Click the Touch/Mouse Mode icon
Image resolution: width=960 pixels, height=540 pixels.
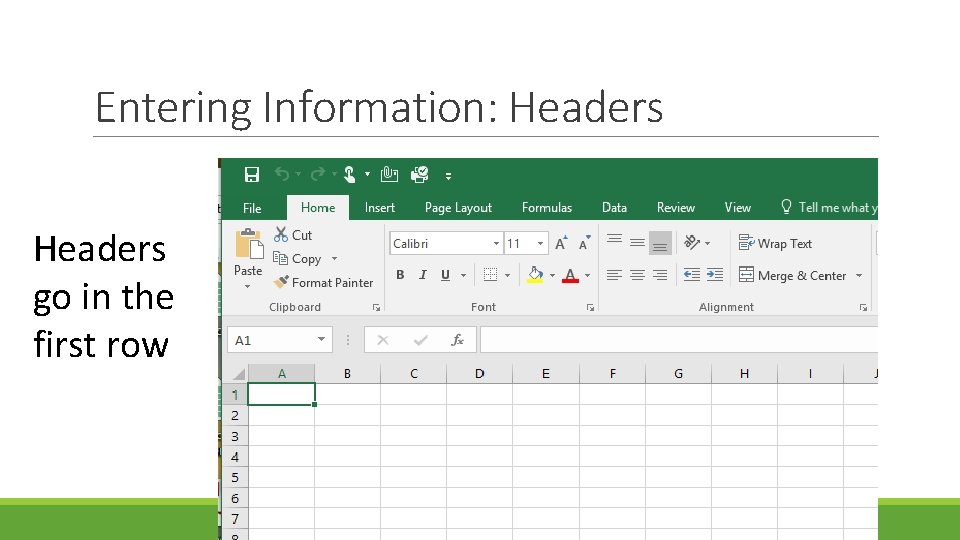(350, 174)
